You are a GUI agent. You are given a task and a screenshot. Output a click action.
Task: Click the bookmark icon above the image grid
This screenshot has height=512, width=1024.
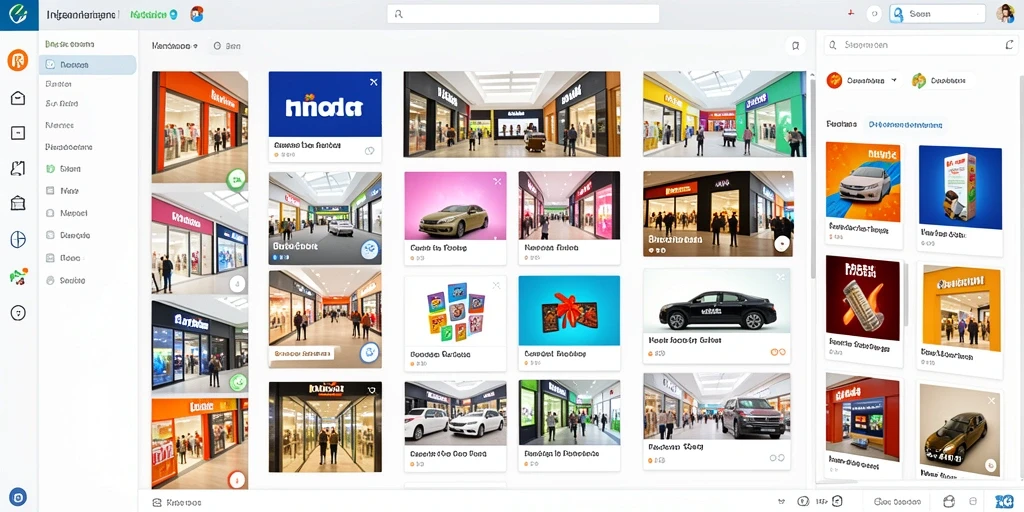pos(795,46)
